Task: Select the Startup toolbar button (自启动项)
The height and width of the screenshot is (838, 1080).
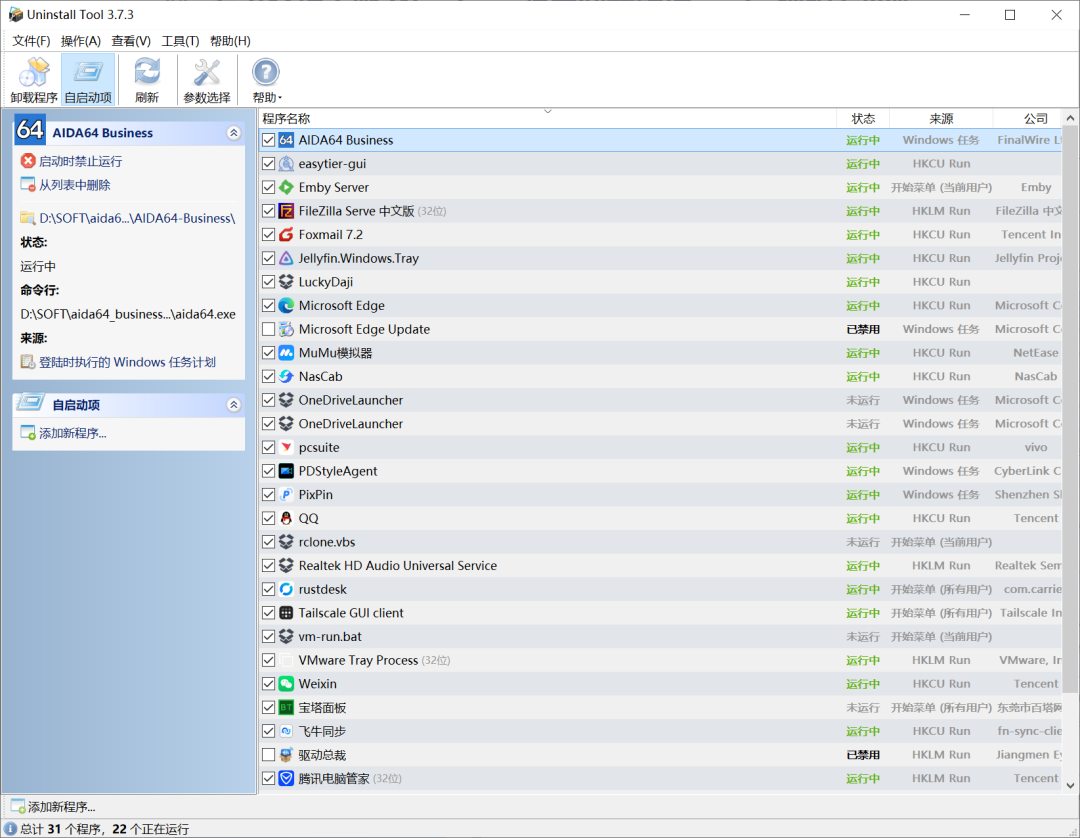Action: pos(88,80)
